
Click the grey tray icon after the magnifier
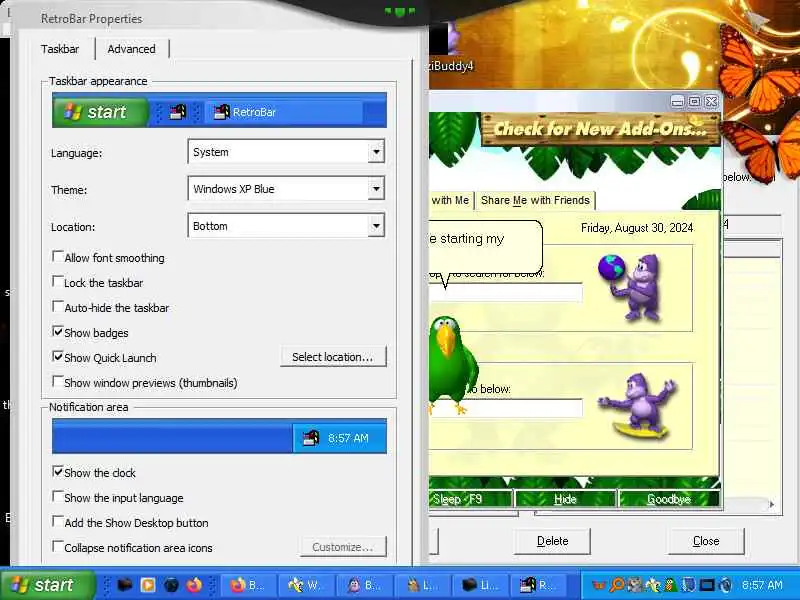[634, 585]
